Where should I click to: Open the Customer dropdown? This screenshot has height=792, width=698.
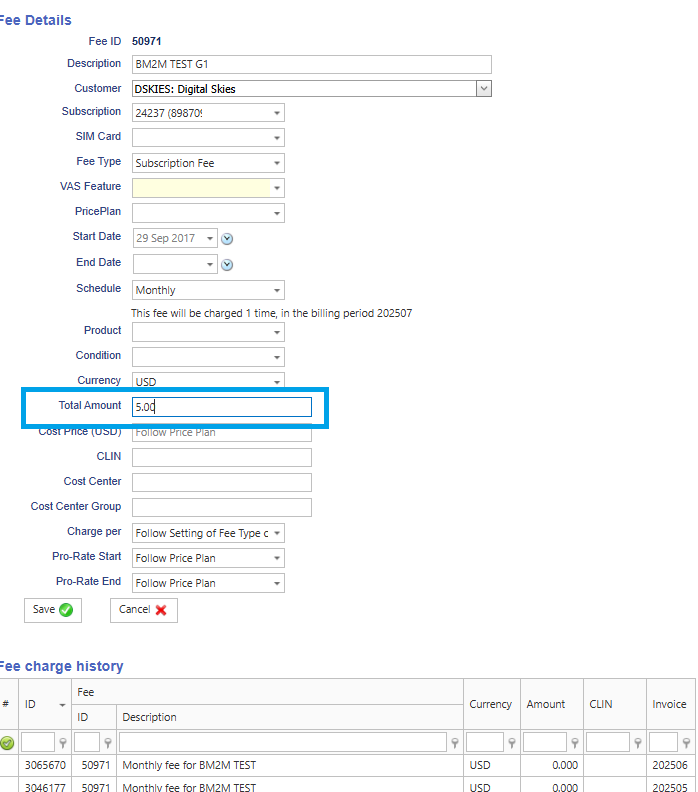tap(483, 89)
